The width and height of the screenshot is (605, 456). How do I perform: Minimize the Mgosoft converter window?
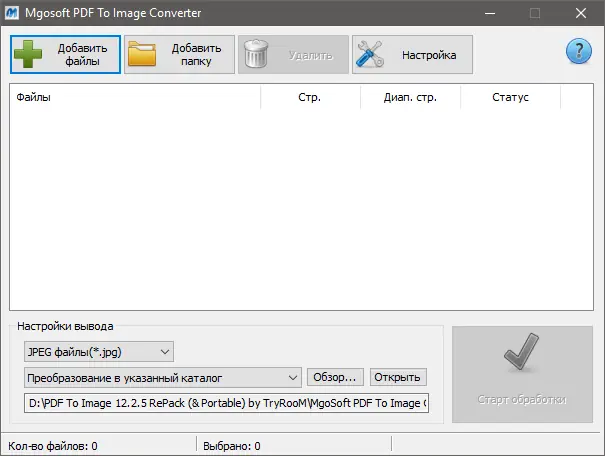pos(490,13)
